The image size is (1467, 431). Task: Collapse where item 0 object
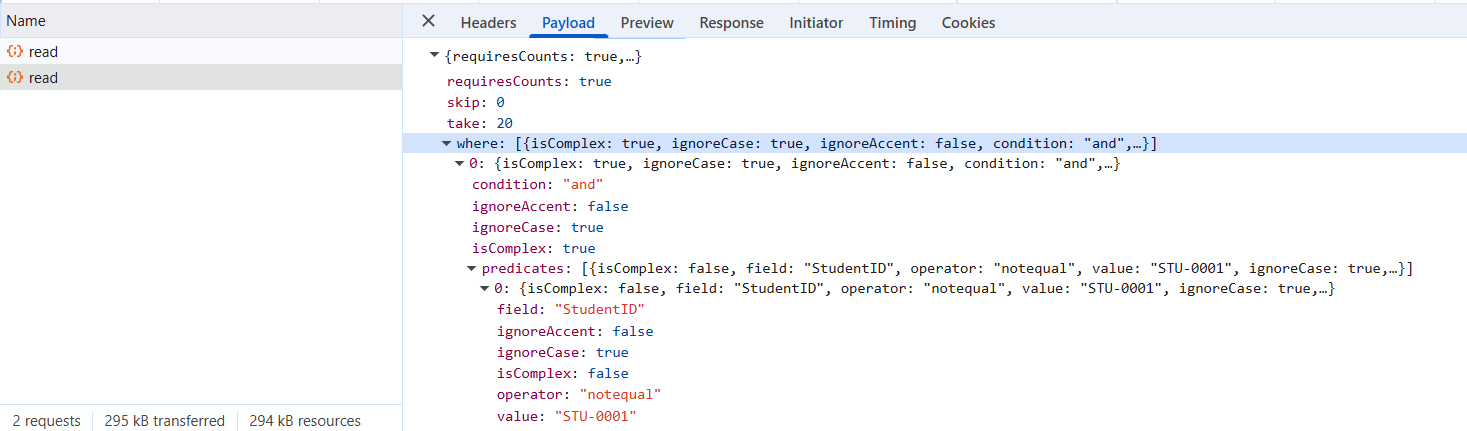pyautogui.click(x=459, y=164)
